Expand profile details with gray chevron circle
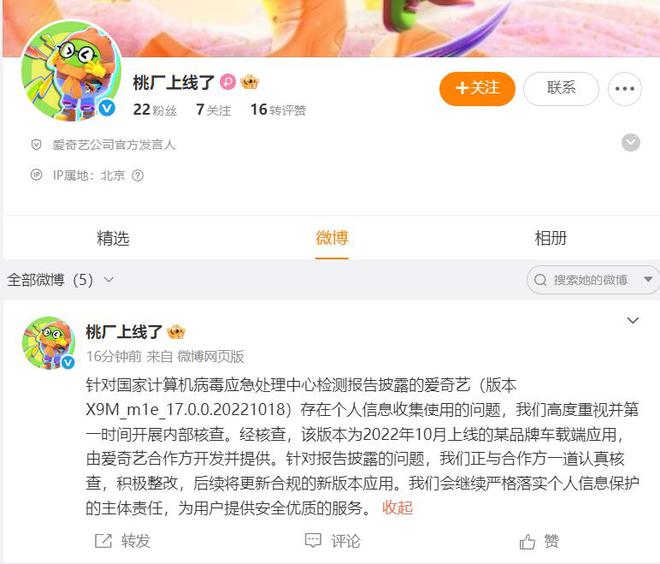The width and height of the screenshot is (660, 564). tap(631, 143)
